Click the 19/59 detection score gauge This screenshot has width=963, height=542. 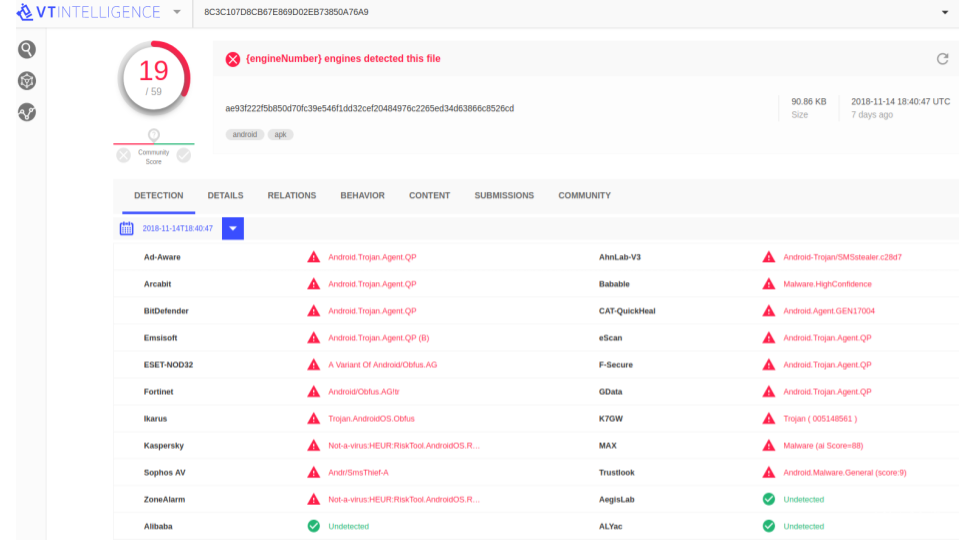(154, 76)
